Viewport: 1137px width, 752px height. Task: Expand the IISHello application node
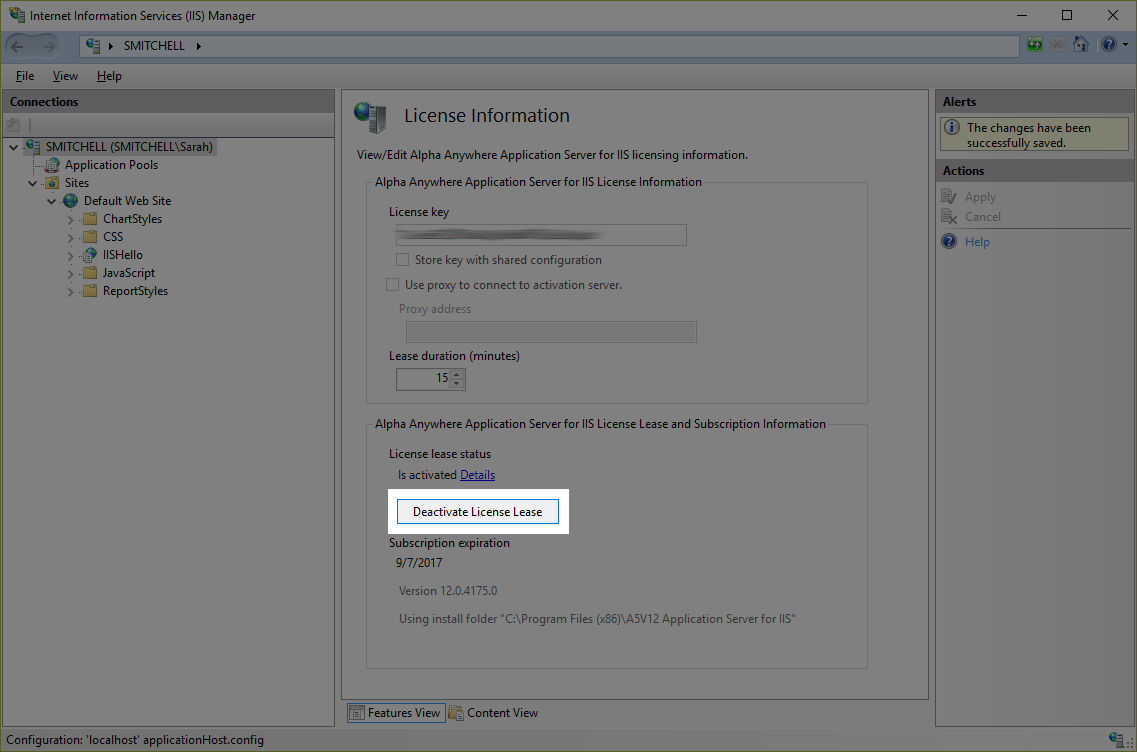70,256
